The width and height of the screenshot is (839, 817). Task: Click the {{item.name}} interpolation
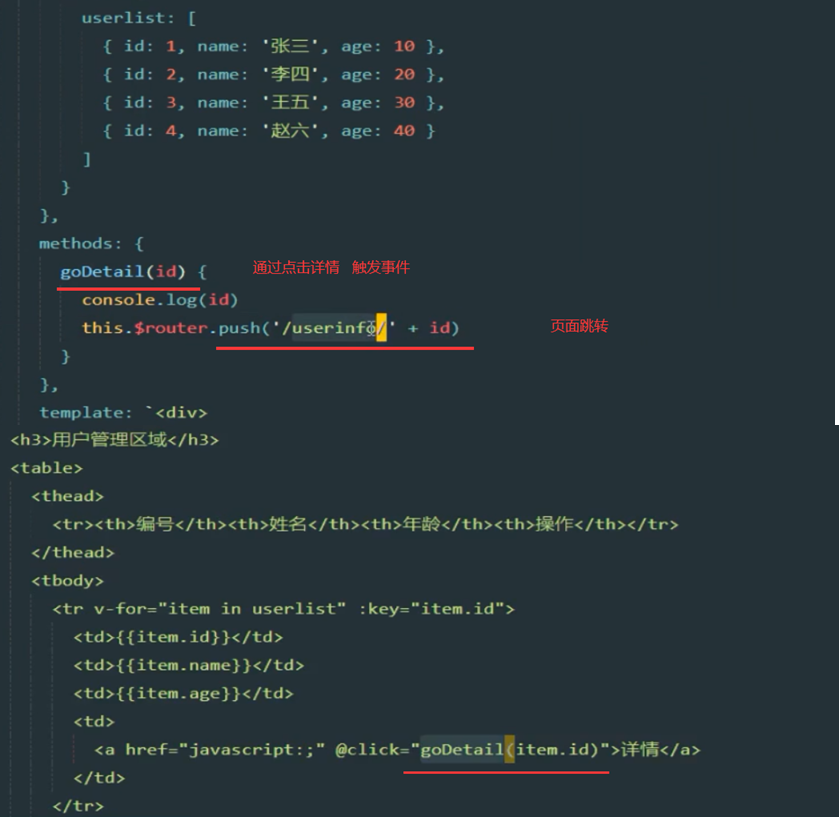[188, 665]
